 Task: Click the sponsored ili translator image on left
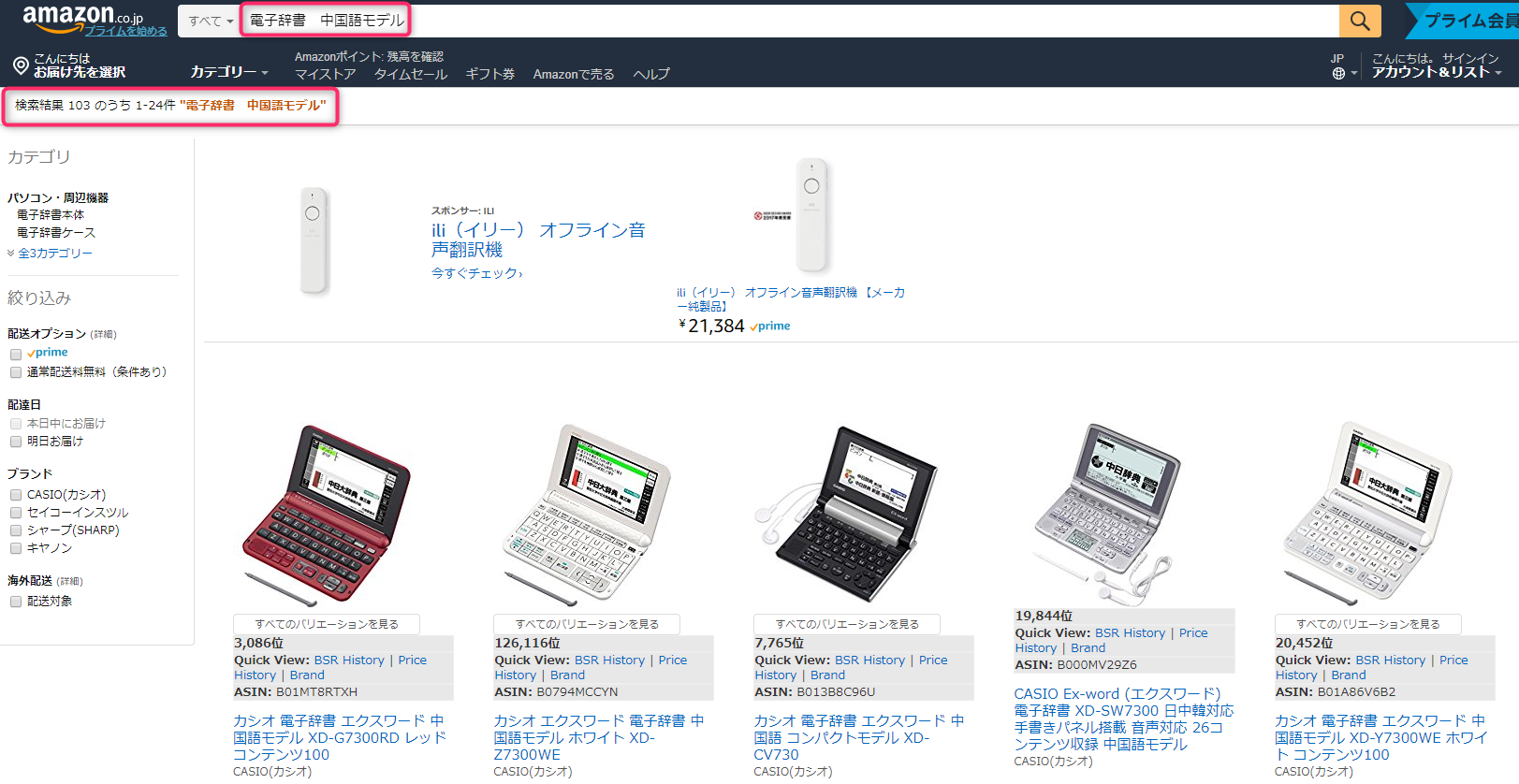pos(314,240)
